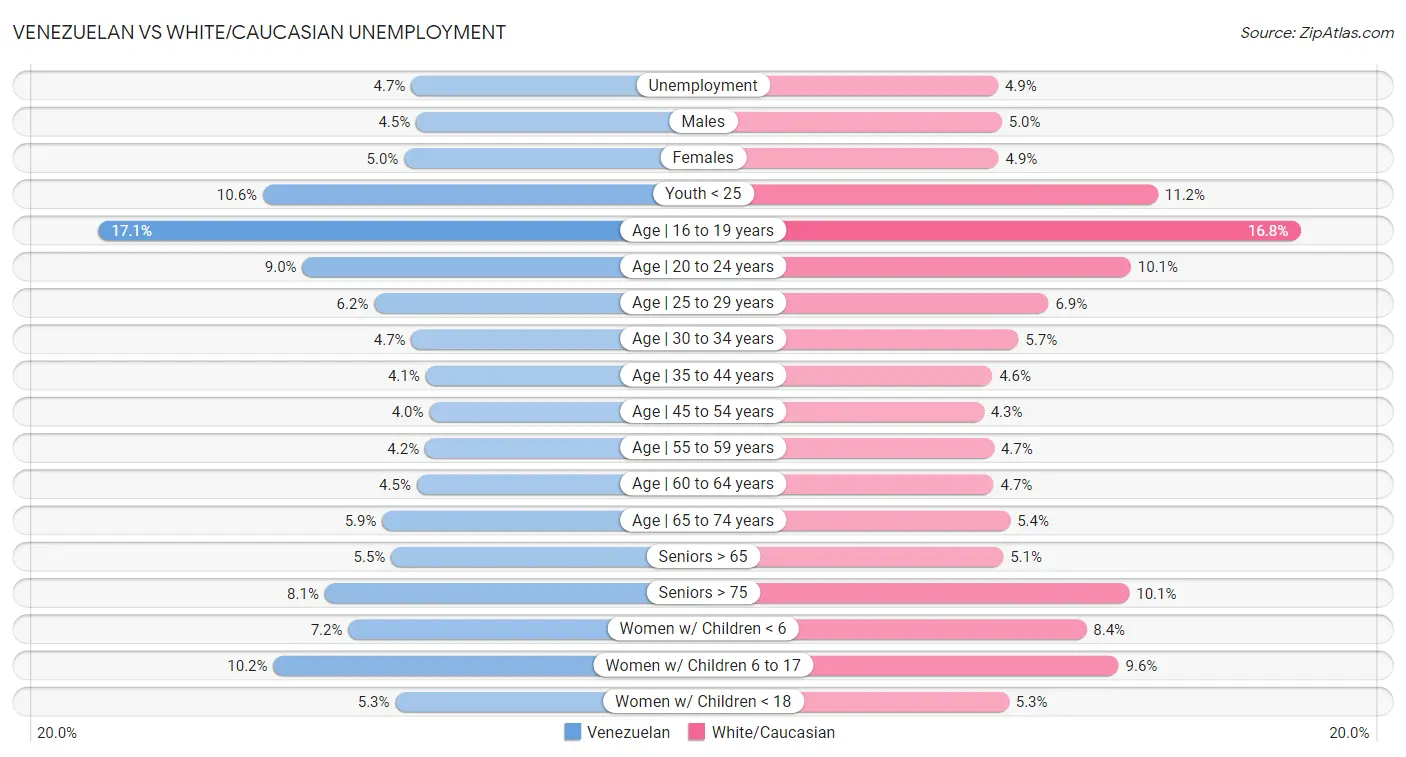Click the Women w/ Children < 18 label
1406x757 pixels.
(703, 702)
